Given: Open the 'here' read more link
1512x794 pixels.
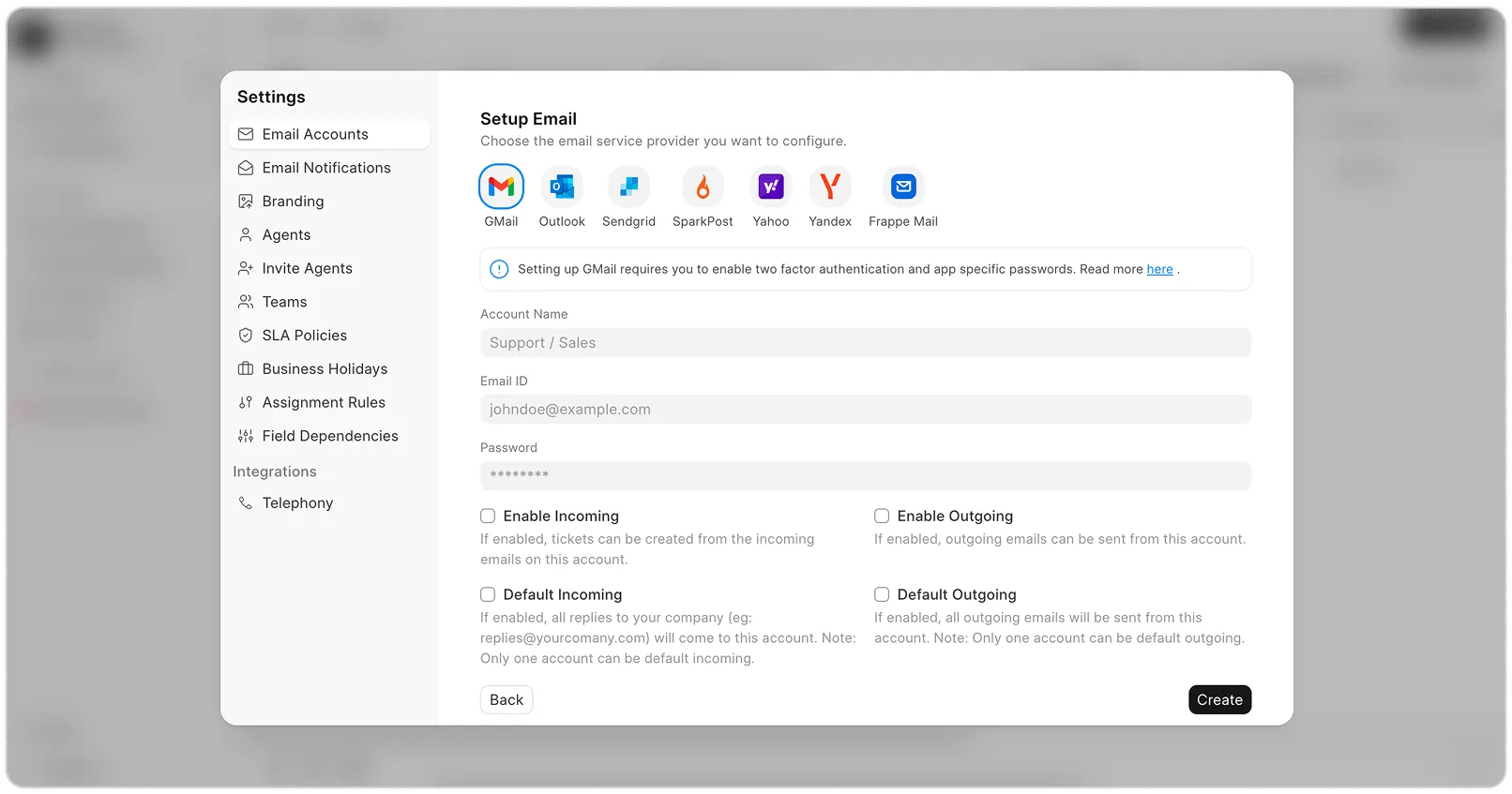Looking at the screenshot, I should (1159, 269).
